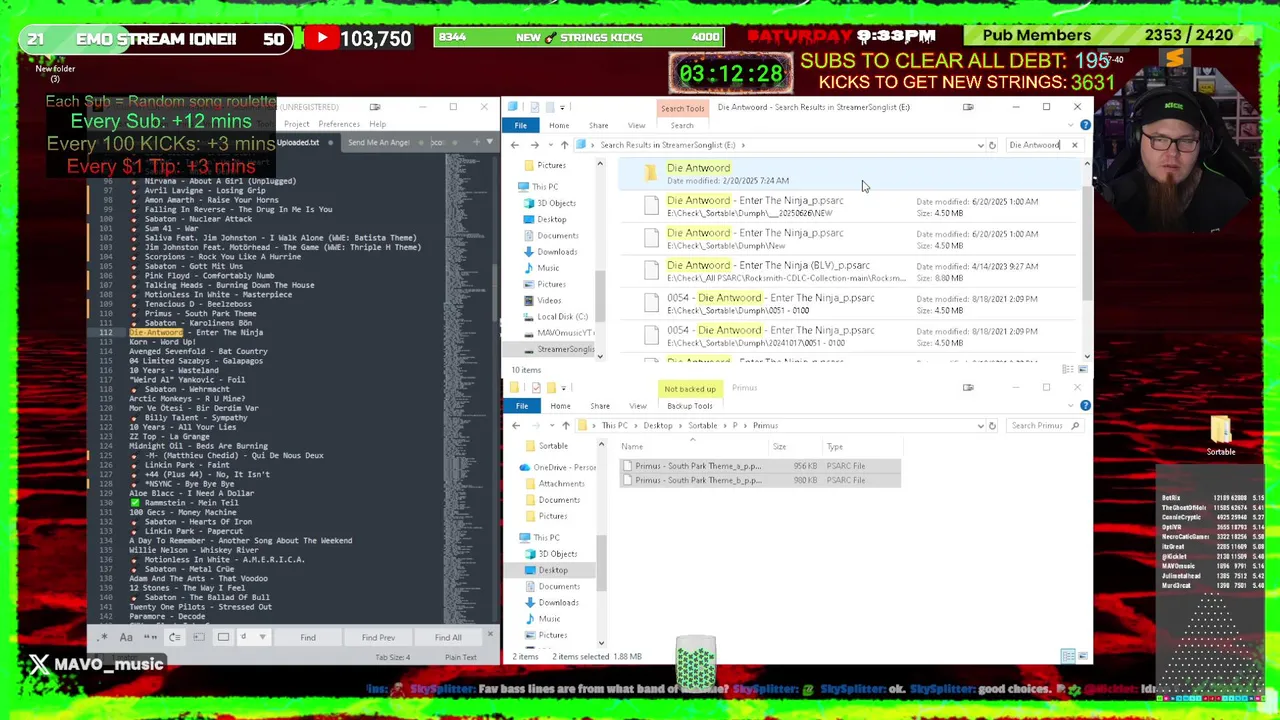This screenshot has width=1280, height=720.
Task: Open Backup Tools tab in Primus window
Action: [x=690, y=406]
